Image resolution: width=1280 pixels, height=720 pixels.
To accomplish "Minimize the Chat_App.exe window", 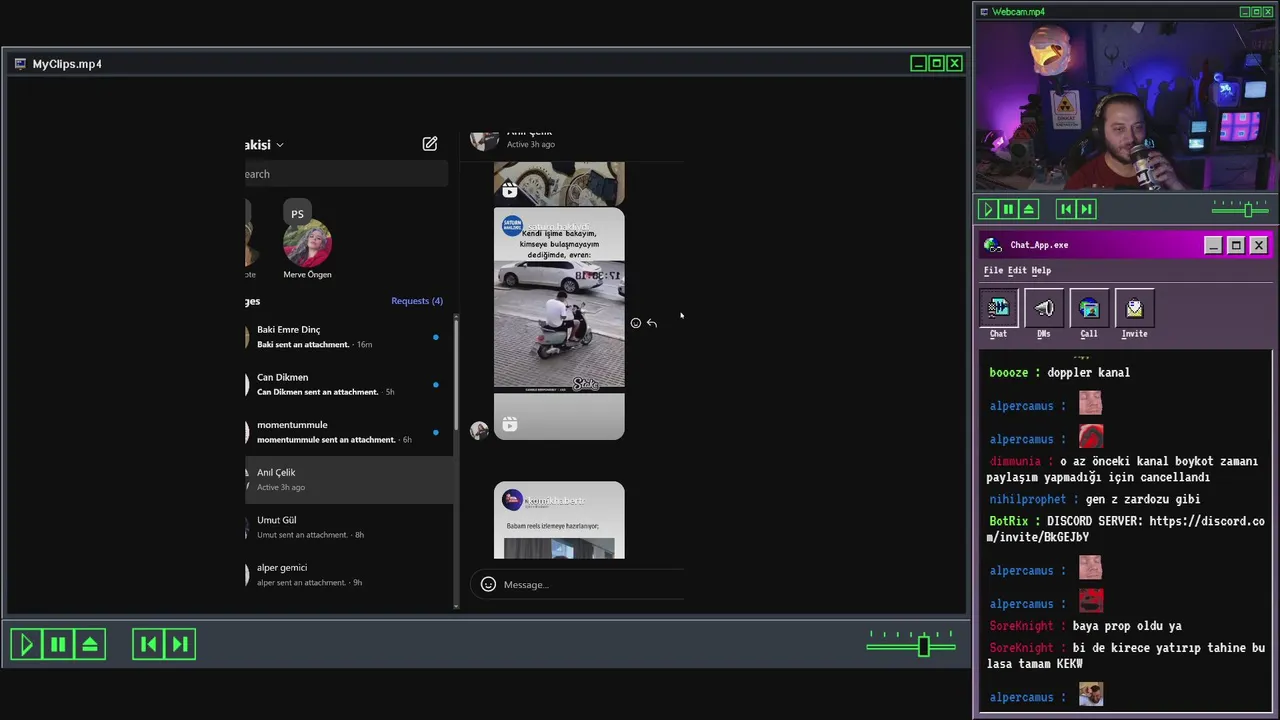I will 1213,246.
